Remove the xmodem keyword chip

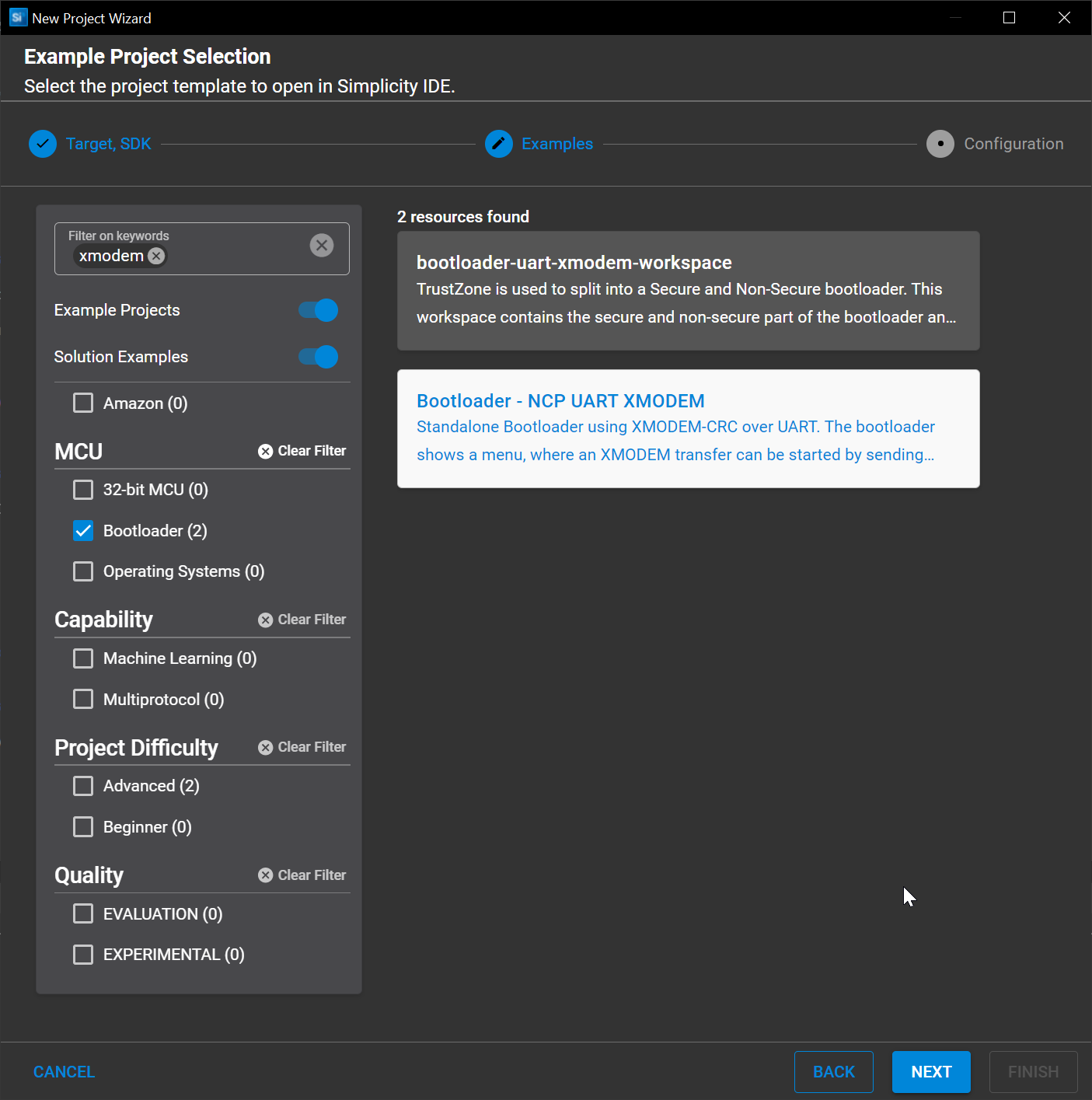coord(156,256)
